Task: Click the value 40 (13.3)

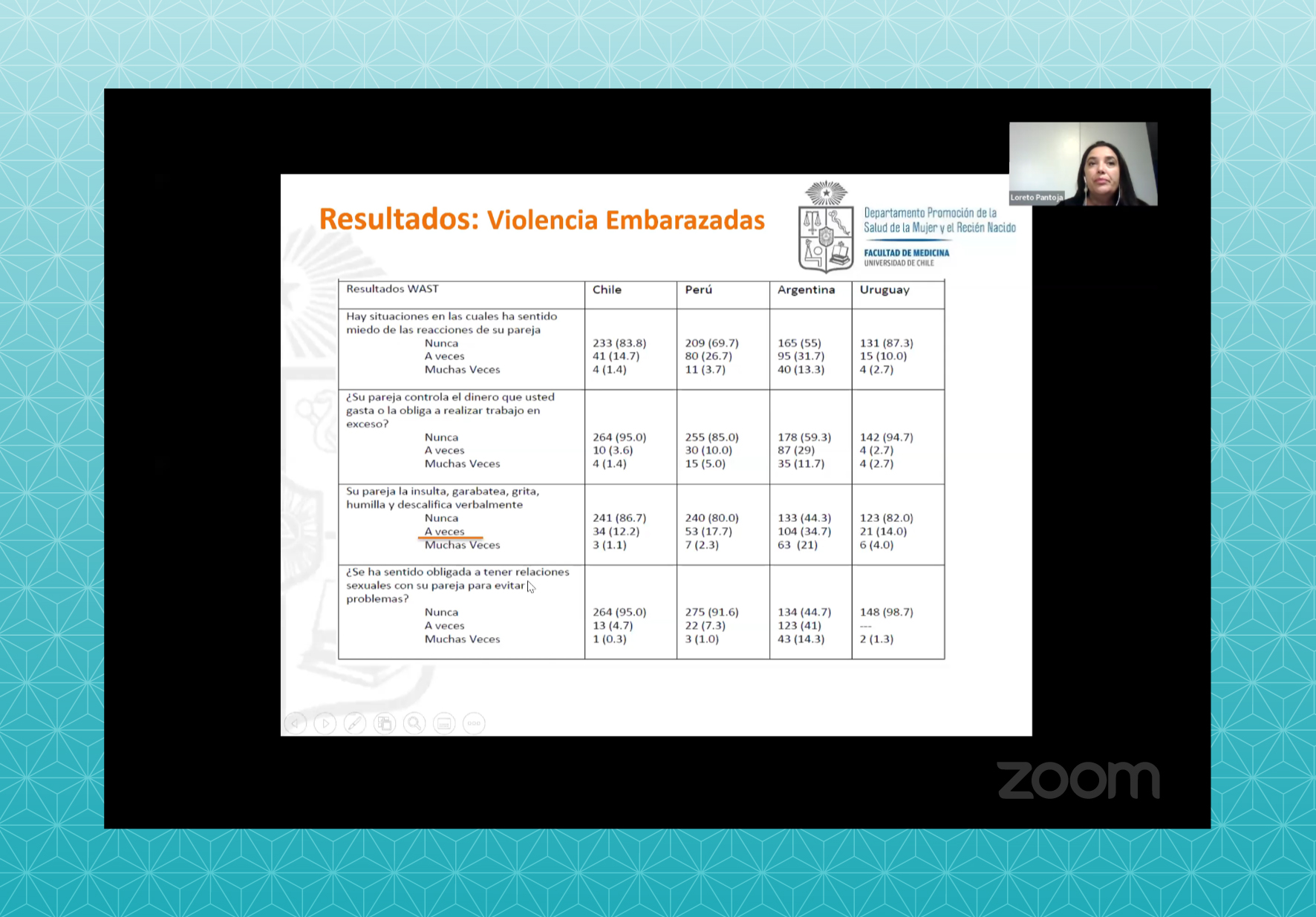Action: click(801, 370)
